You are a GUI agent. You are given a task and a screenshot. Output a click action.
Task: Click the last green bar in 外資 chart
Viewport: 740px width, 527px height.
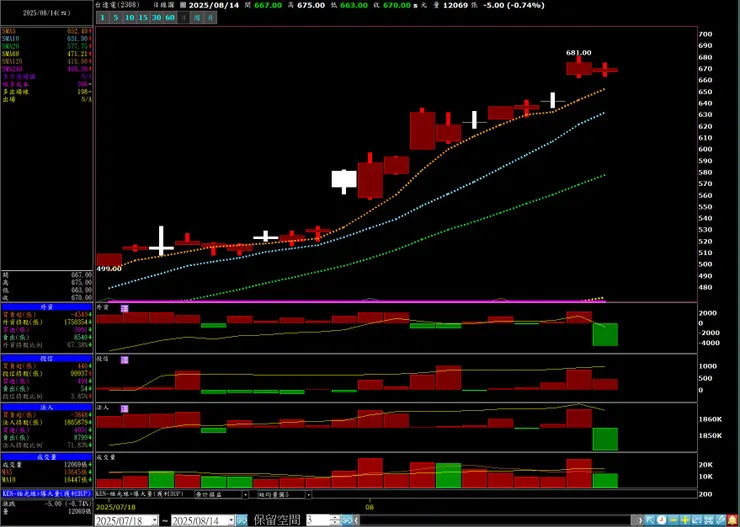coord(605,335)
